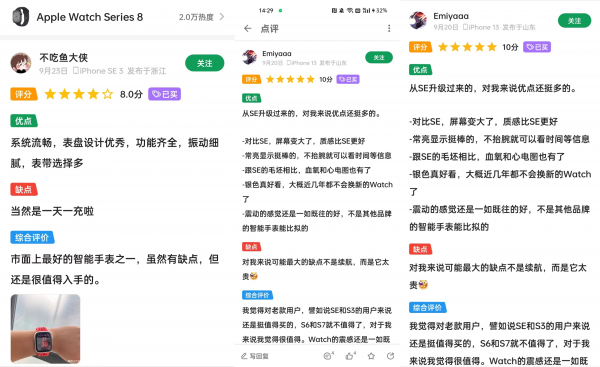600x367 pixels.
Task: Share the review with share icon
Action: point(390,356)
